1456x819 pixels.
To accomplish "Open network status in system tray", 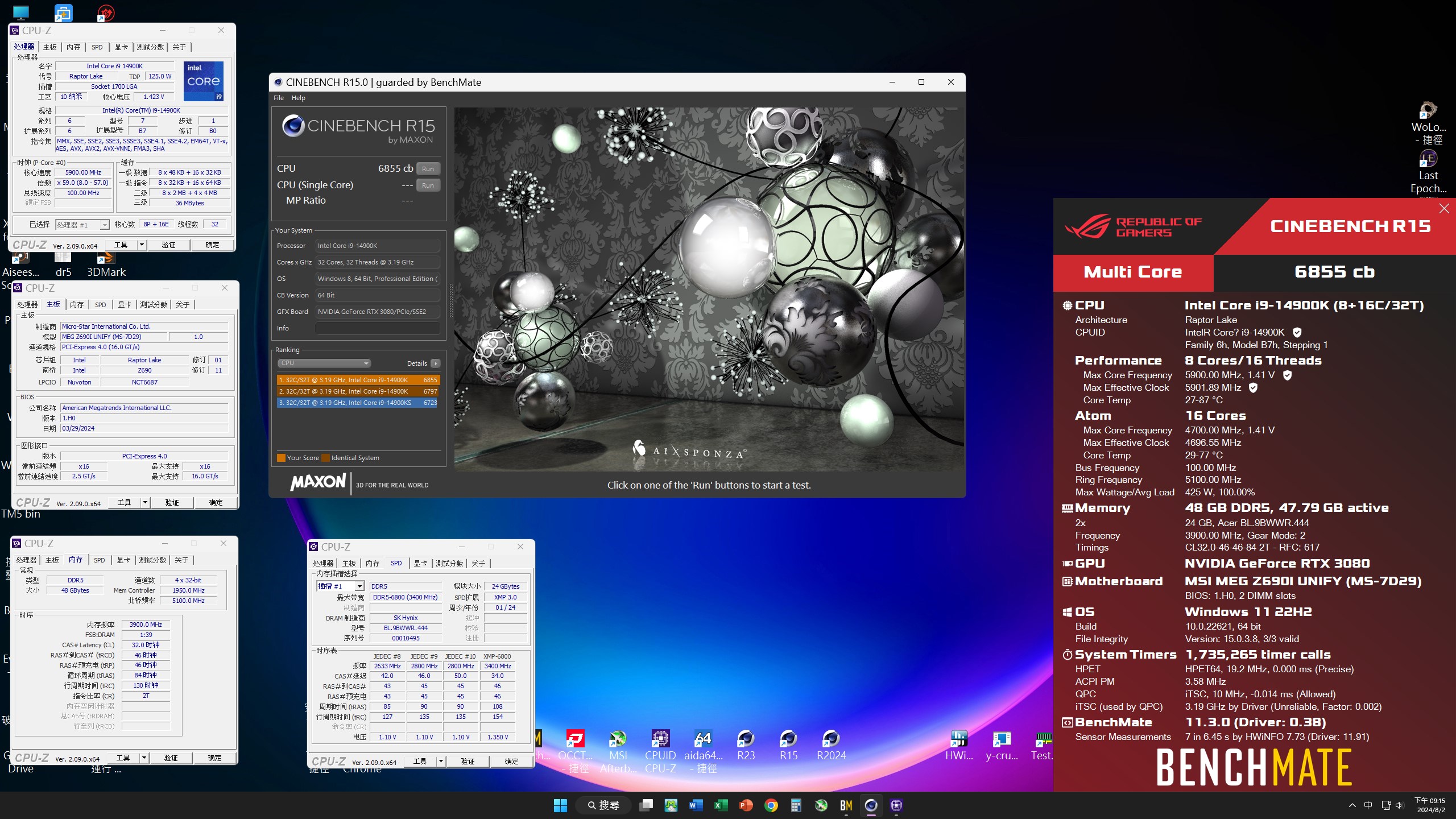I will point(1386,805).
